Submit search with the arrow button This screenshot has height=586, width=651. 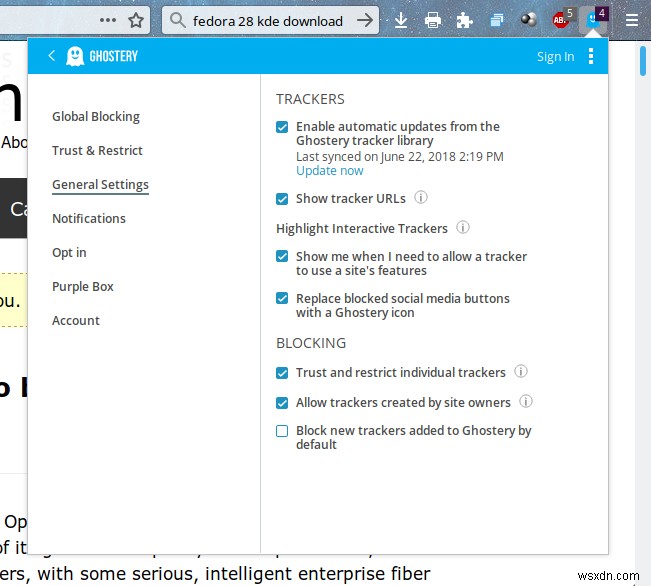[365, 20]
